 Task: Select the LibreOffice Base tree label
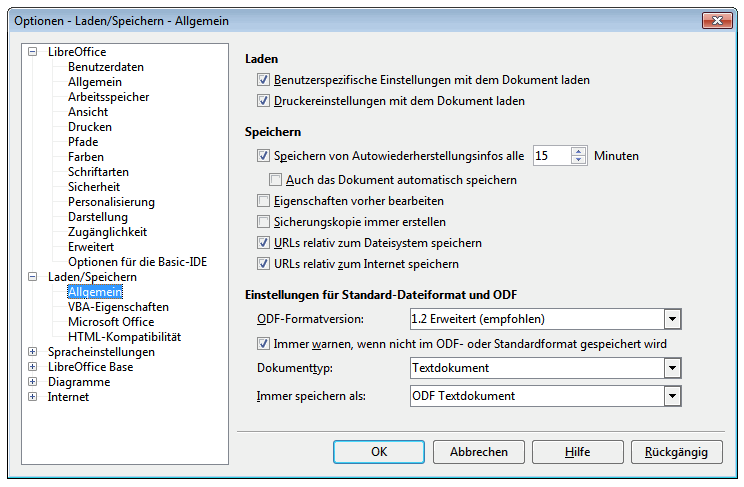point(90,367)
